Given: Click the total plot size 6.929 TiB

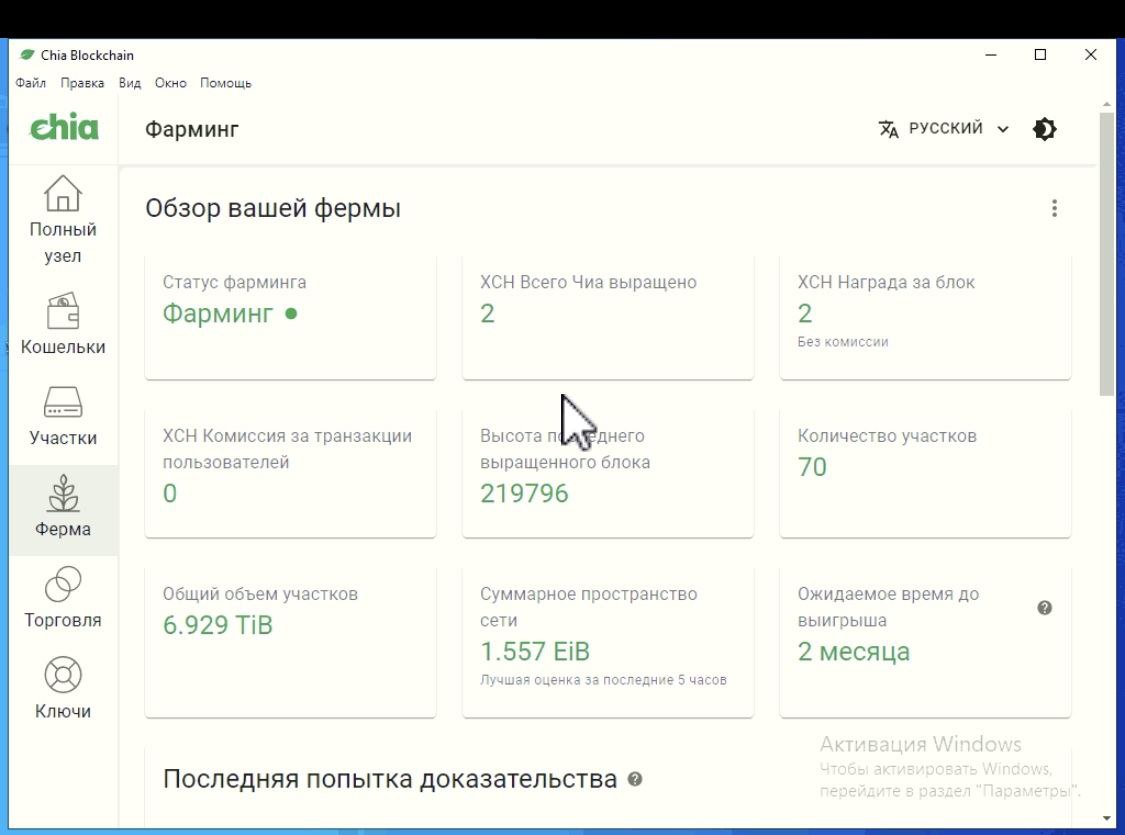Looking at the screenshot, I should (217, 626).
